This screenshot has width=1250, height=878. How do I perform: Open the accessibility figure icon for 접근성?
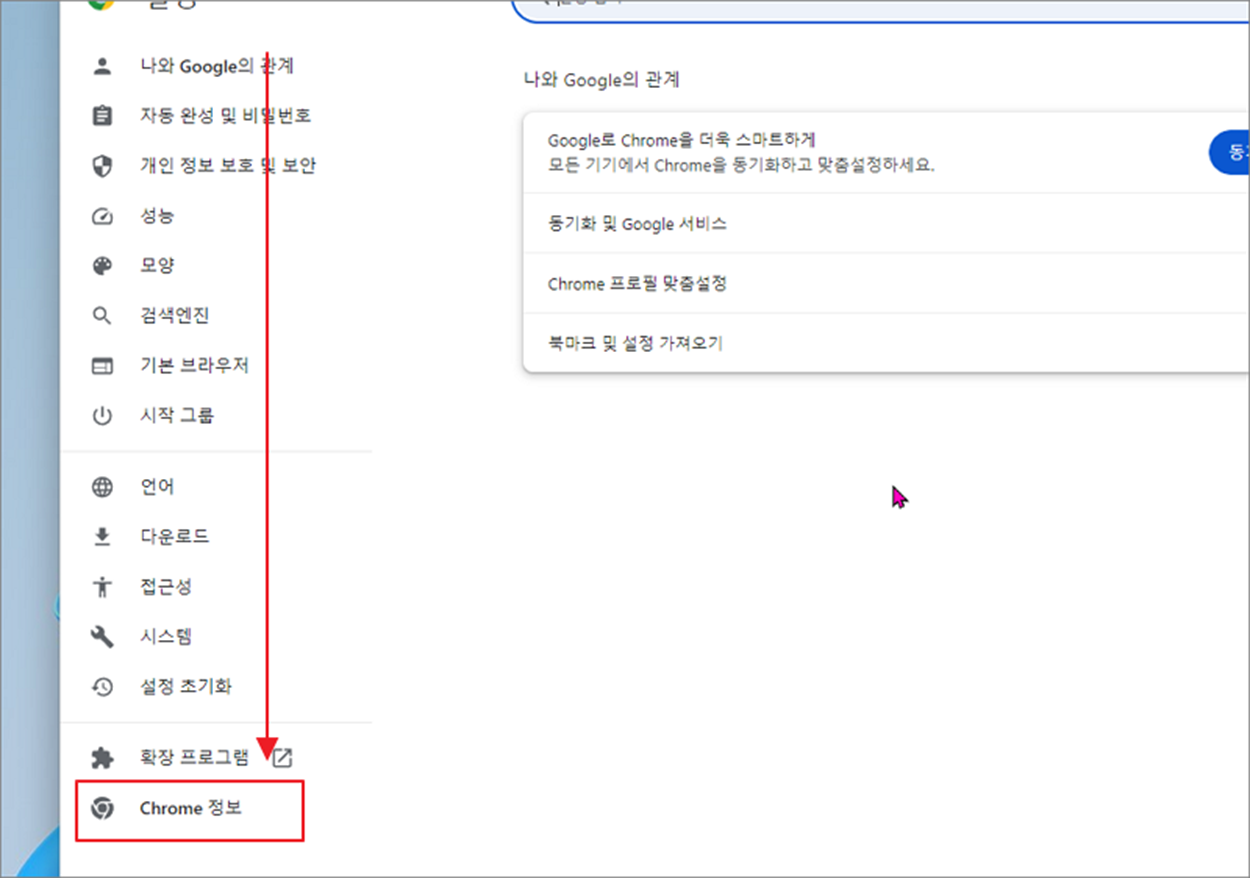(x=102, y=587)
